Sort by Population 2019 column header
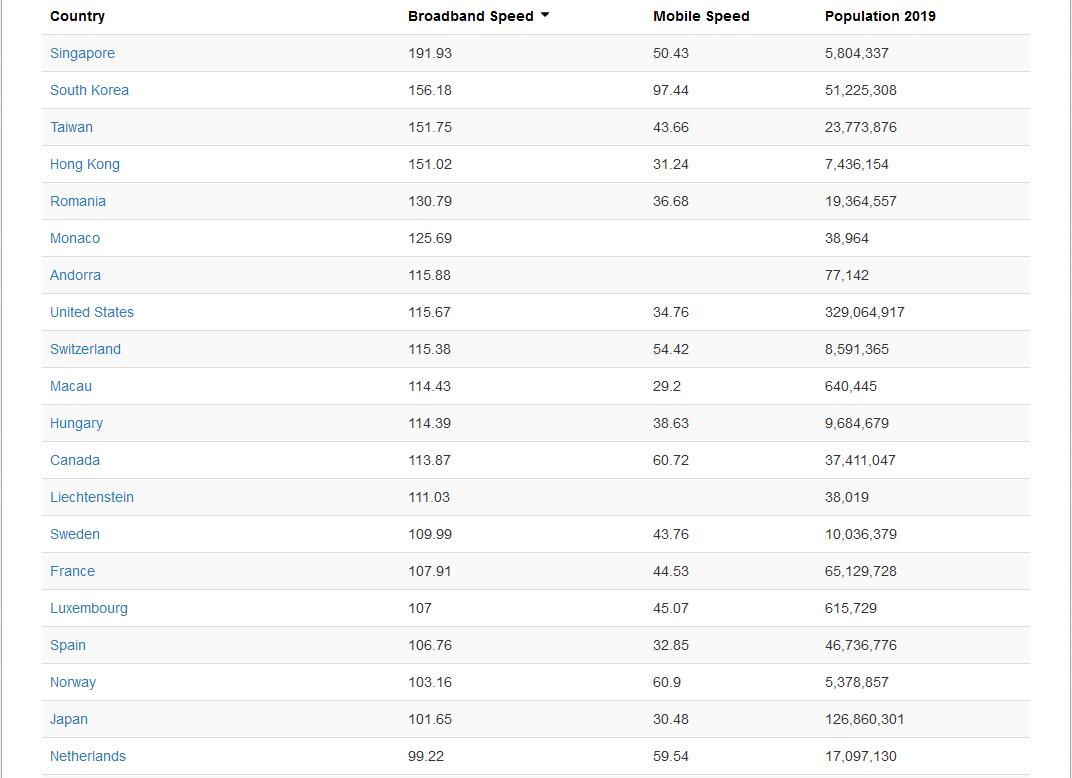 coord(880,16)
